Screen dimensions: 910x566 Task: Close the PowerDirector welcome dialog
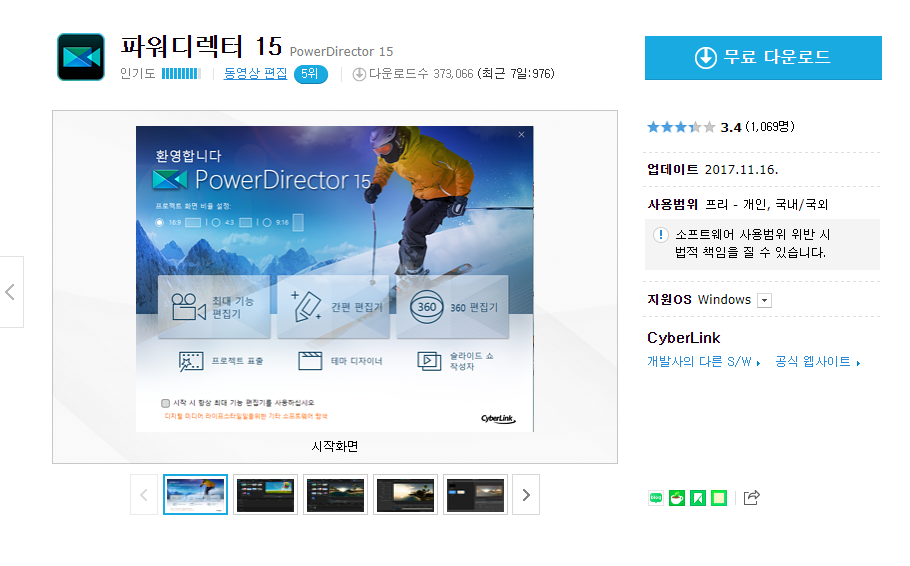521,135
